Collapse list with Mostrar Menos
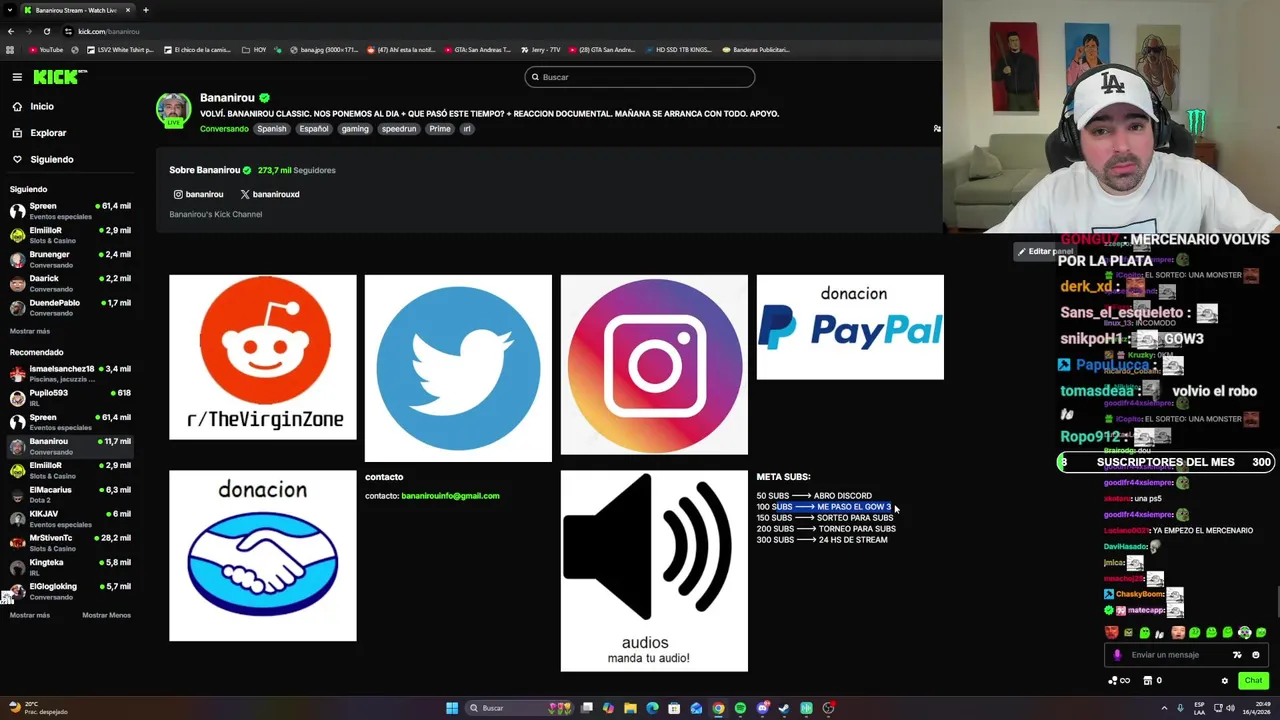The width and height of the screenshot is (1280, 720). pyautogui.click(x=106, y=615)
